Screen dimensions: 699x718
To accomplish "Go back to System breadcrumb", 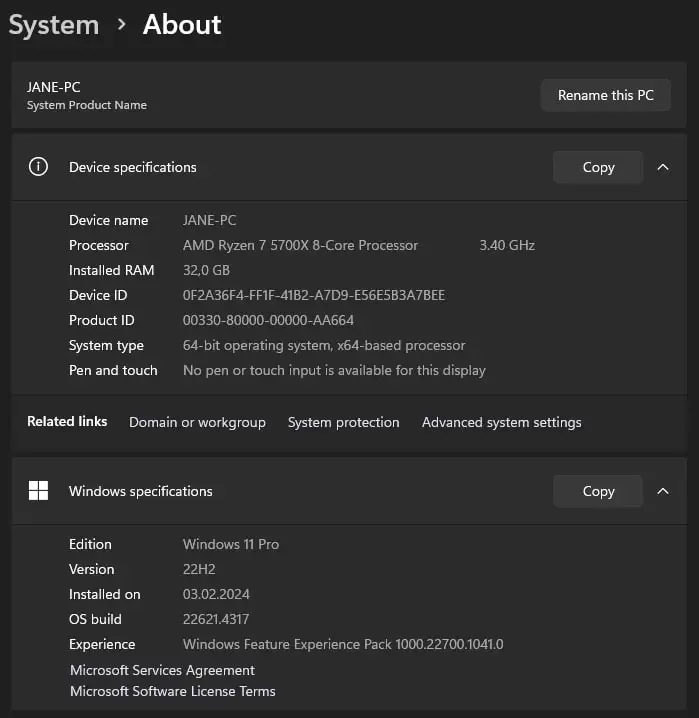I will [54, 25].
